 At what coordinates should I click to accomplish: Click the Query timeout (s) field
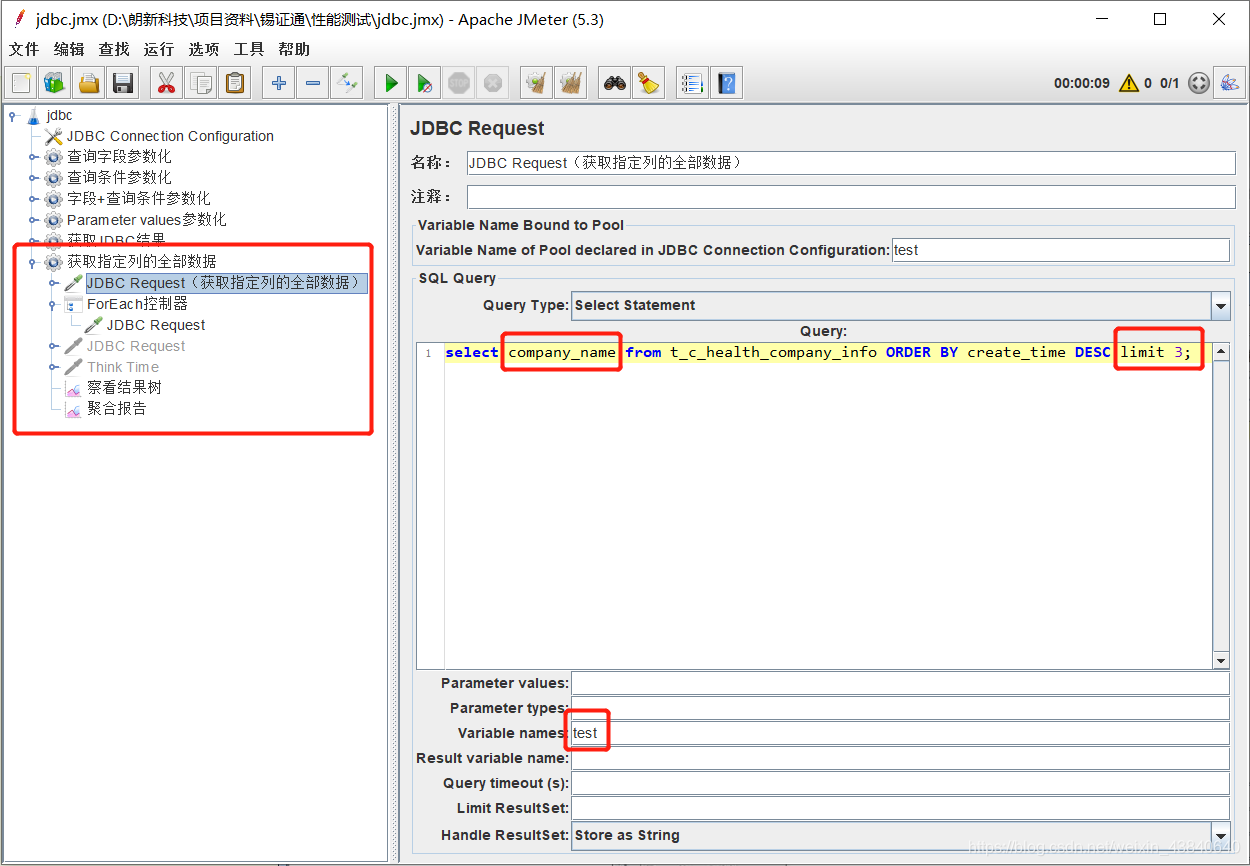(900, 783)
